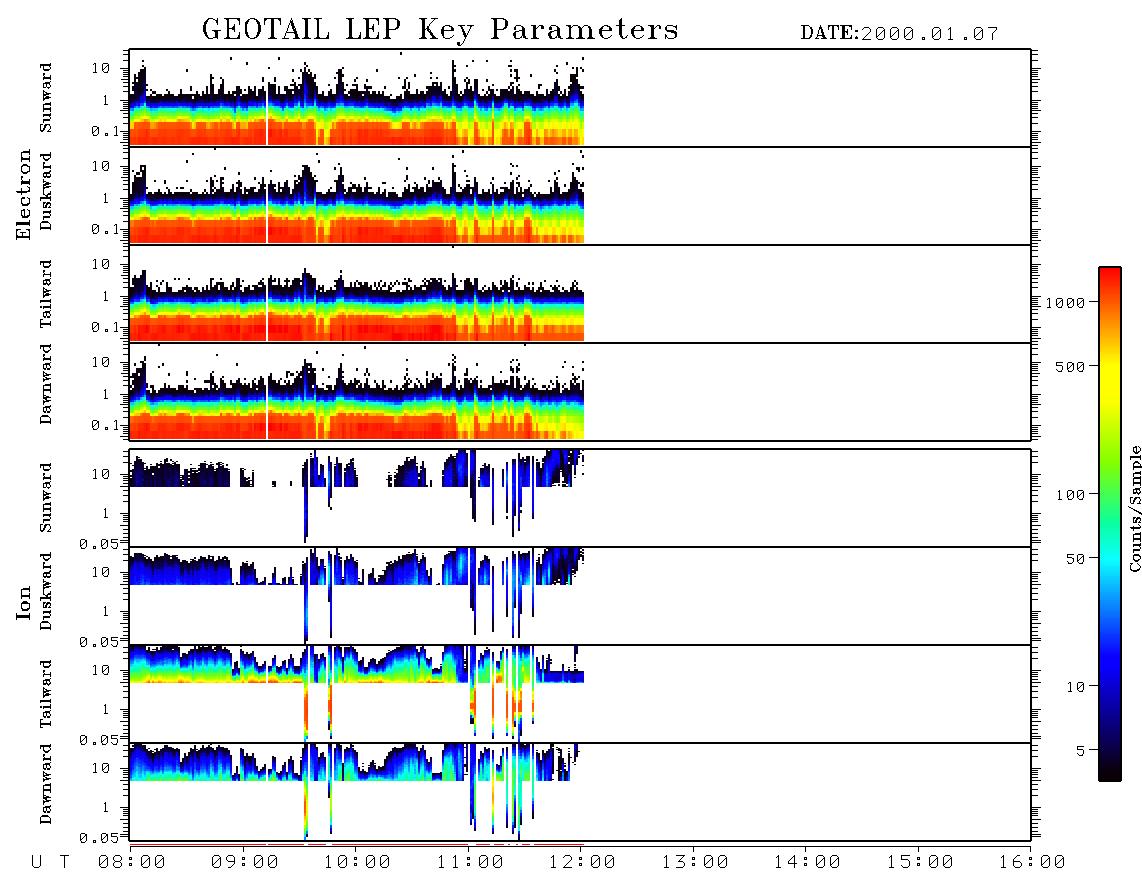Click the 1000 colorbar tick label

(1066, 303)
